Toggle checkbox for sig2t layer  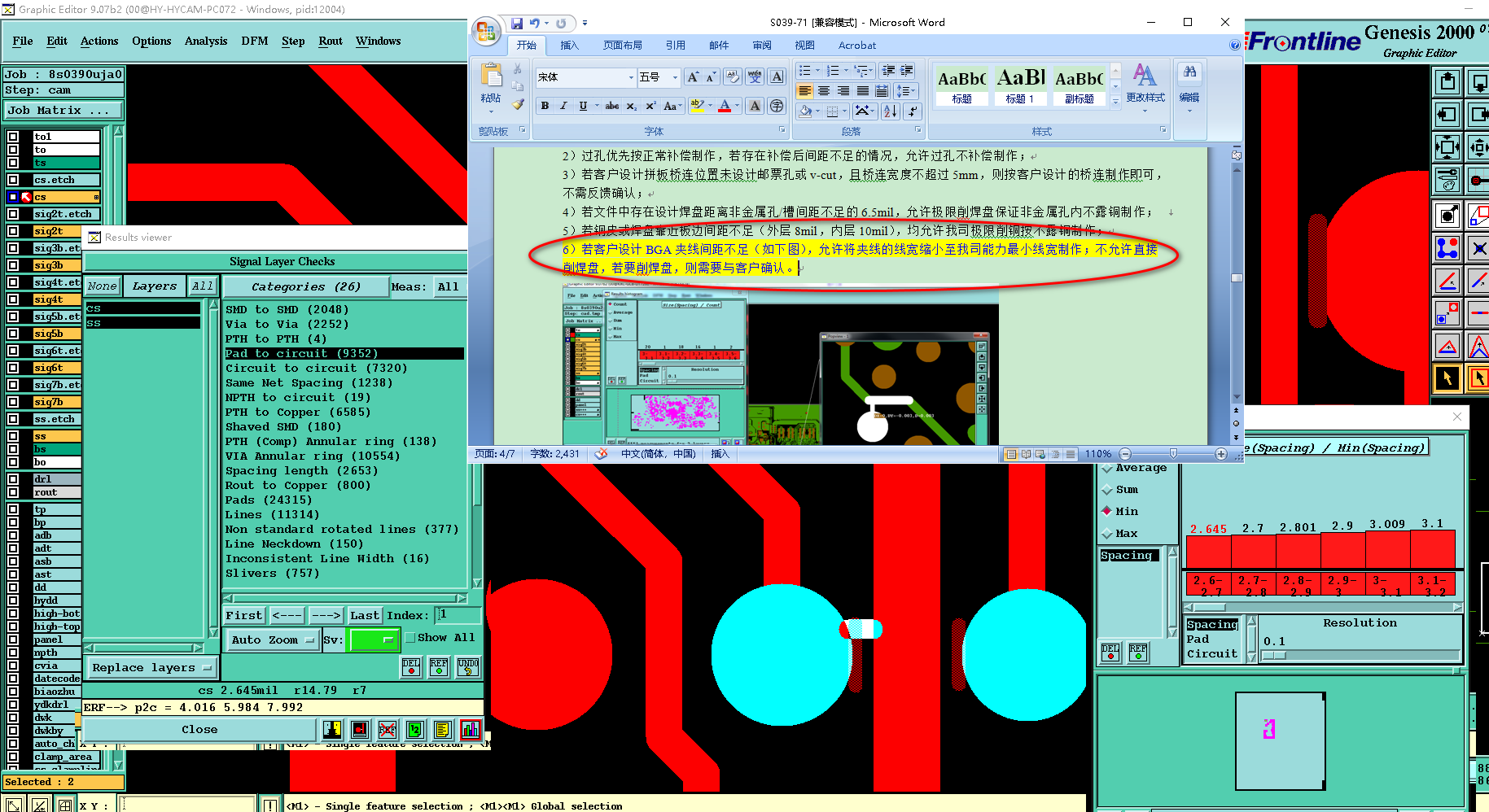pyautogui.click(x=13, y=231)
